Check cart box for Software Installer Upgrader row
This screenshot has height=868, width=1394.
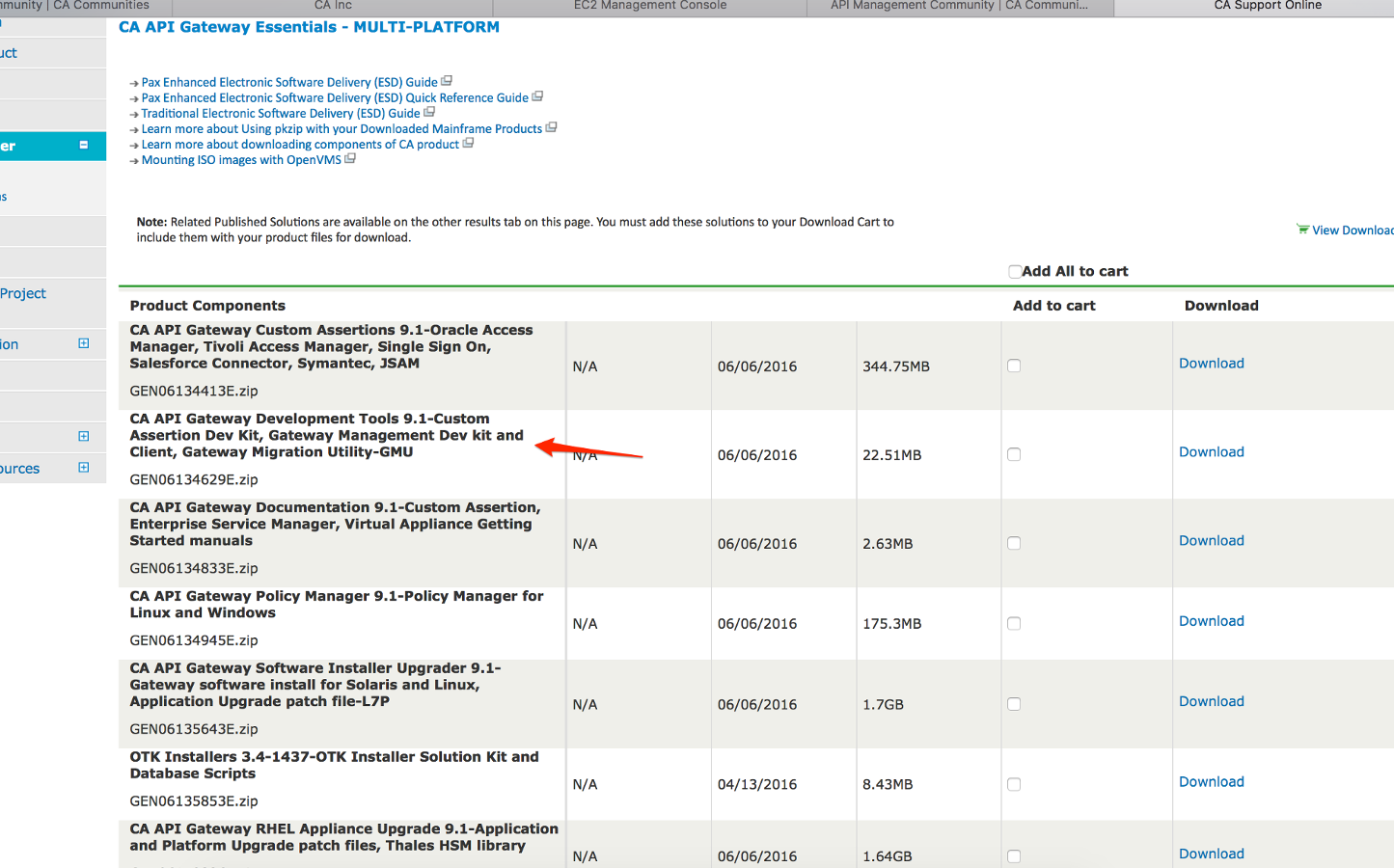point(1014,704)
